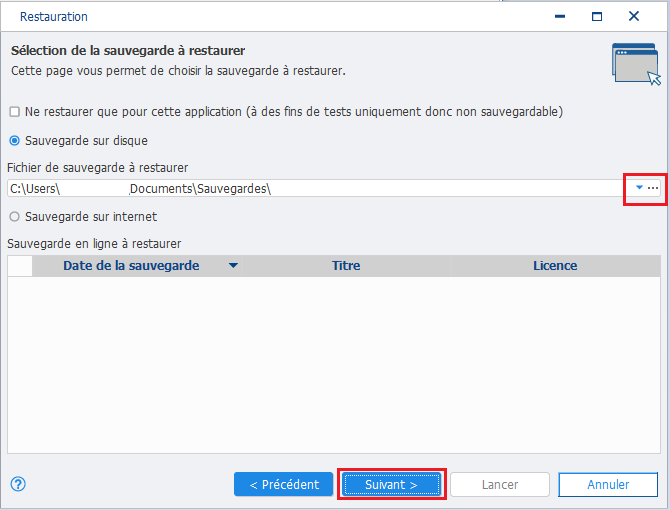Enable 'Ne restaurer que pour cette application' checkbox
The width and height of the screenshot is (670, 510).
click(x=15, y=112)
